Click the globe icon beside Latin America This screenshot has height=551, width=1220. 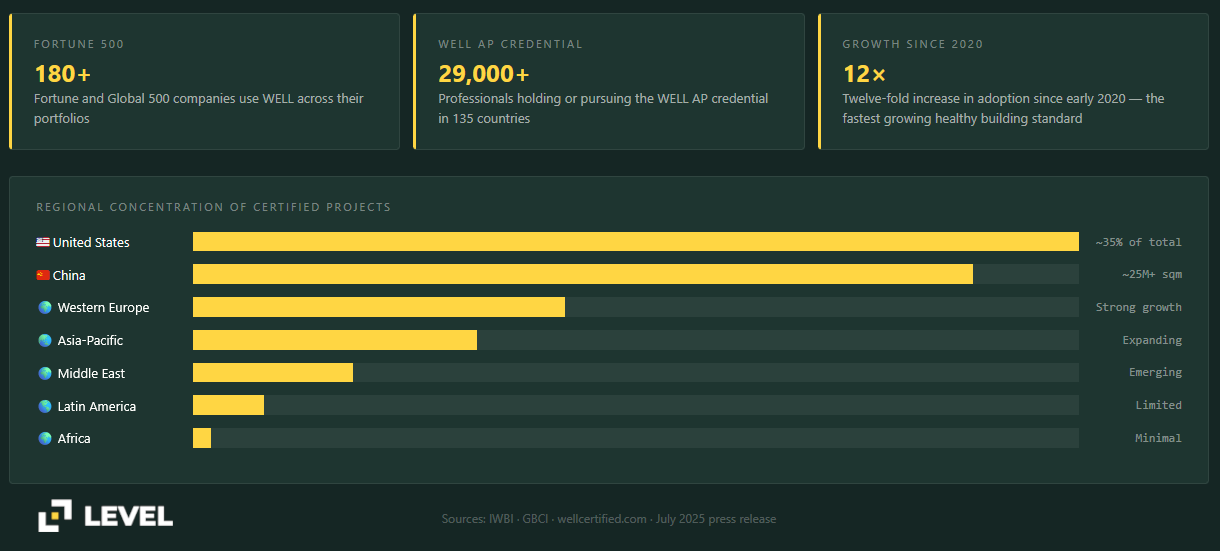click(45, 406)
